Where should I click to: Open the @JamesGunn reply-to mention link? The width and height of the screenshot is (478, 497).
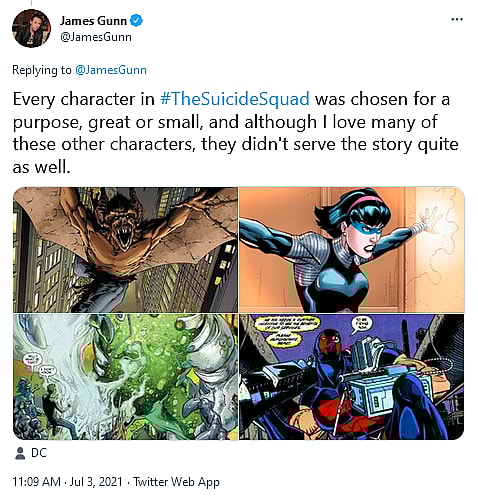point(111,70)
